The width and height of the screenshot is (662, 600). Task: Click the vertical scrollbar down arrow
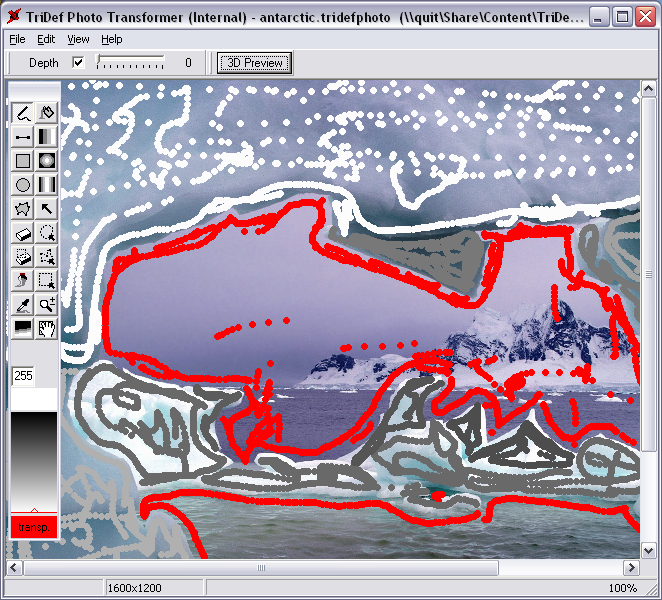(648, 550)
